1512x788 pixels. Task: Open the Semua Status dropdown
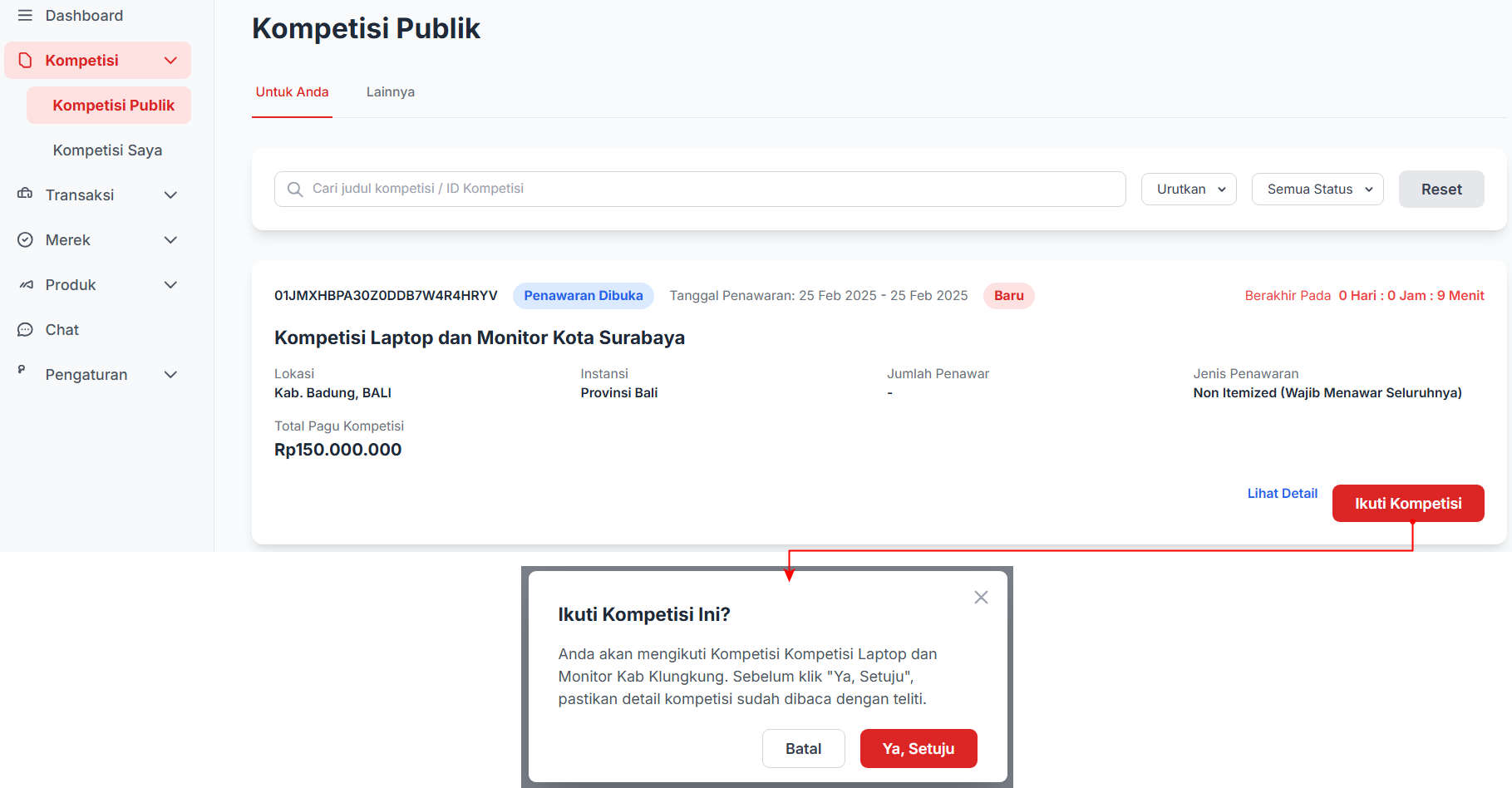(1317, 190)
